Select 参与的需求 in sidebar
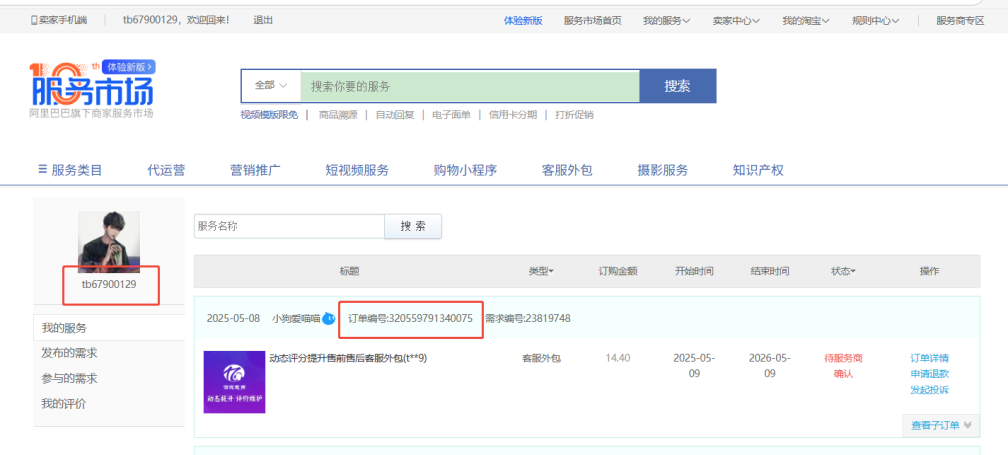This screenshot has width=1008, height=455. click(x=69, y=379)
